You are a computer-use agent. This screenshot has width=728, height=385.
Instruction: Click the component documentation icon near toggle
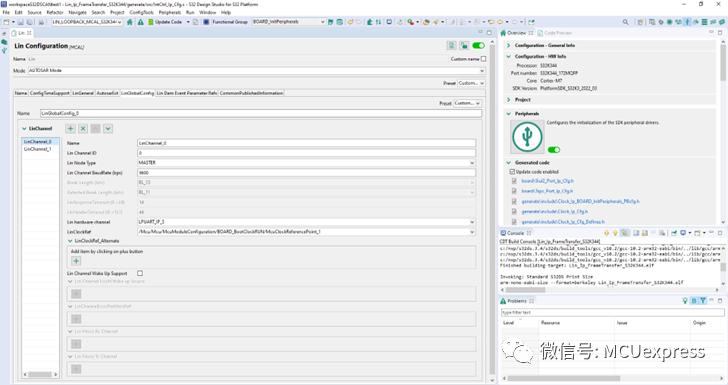pyautogui.click(x=451, y=46)
